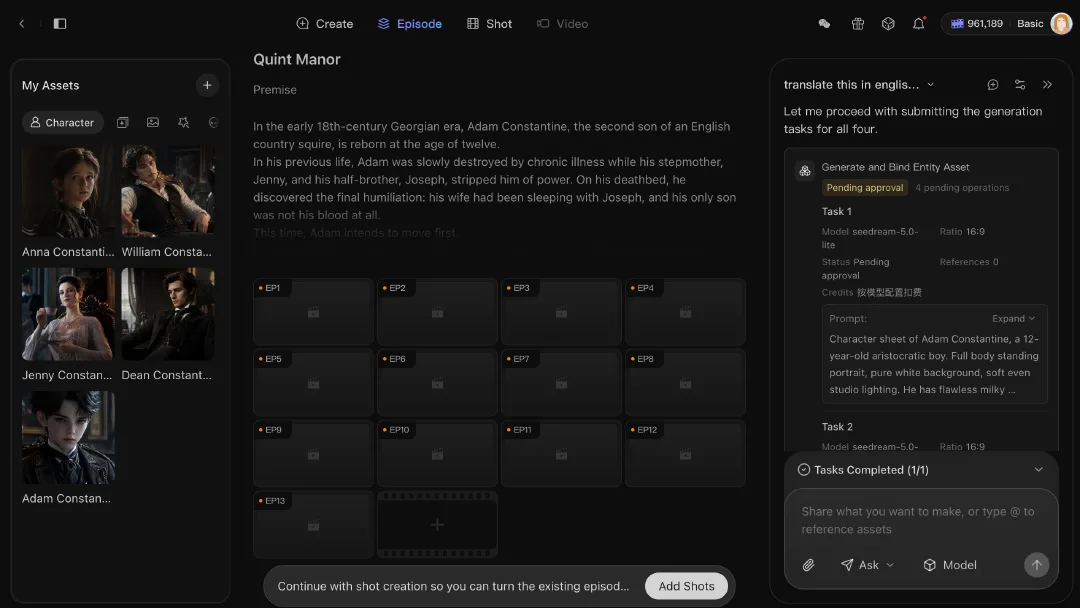
Task: Click the gift box icon
Action: [858, 23]
